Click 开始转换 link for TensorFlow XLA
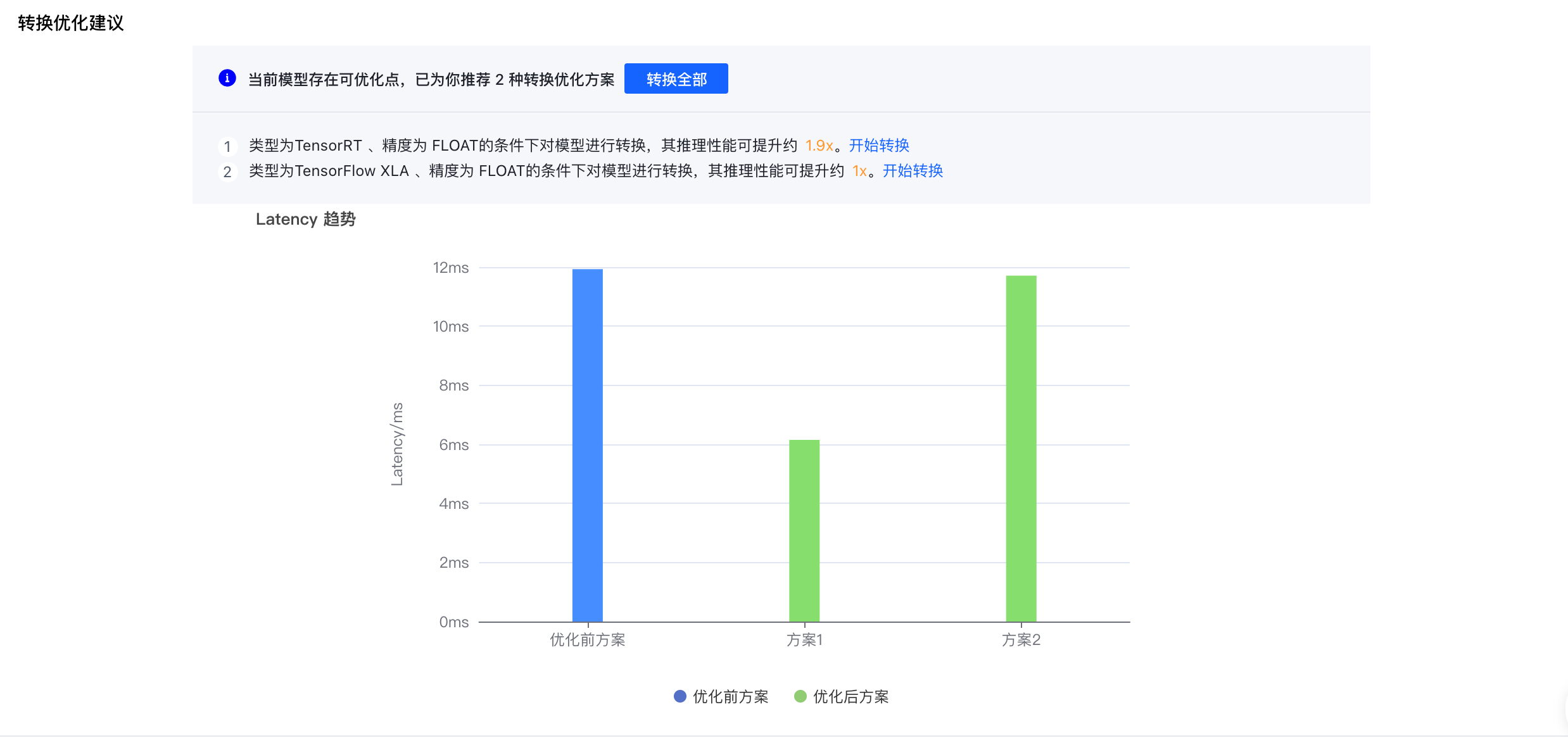 click(x=913, y=171)
